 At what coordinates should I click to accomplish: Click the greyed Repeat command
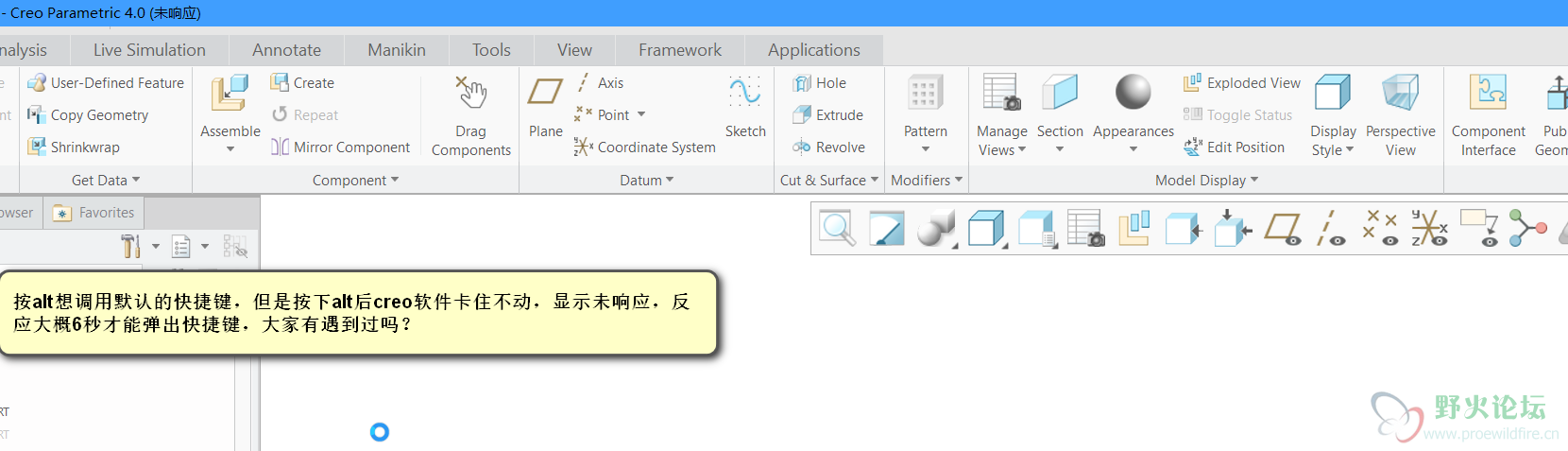[304, 115]
